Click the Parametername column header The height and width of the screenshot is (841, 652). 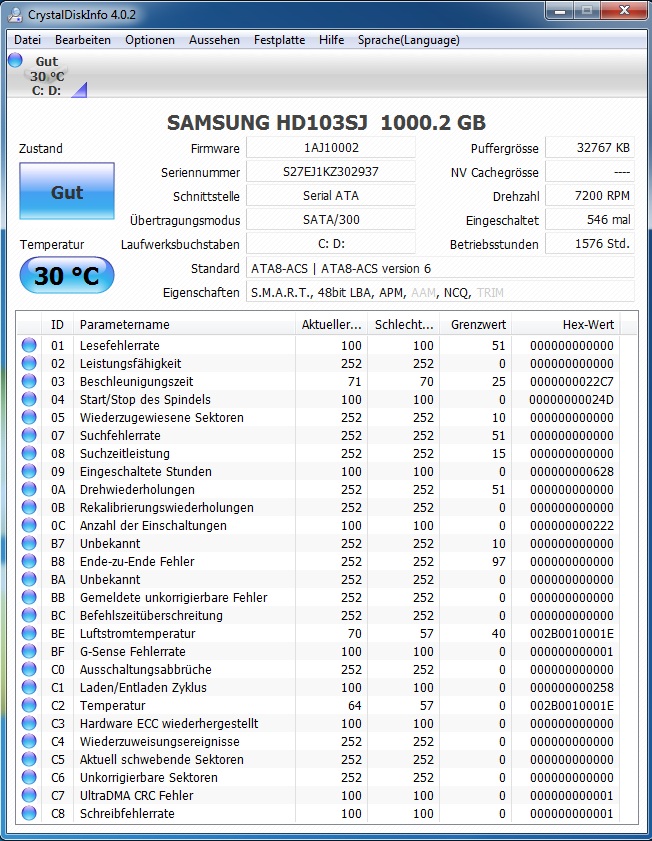[184, 324]
